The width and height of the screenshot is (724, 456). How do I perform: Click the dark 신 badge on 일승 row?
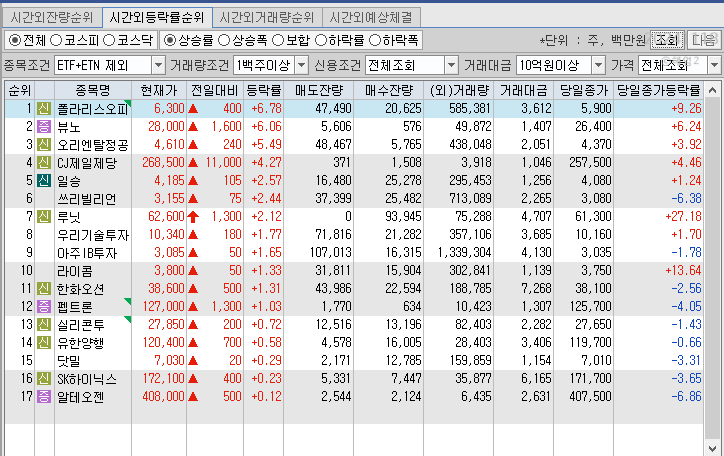click(44, 180)
